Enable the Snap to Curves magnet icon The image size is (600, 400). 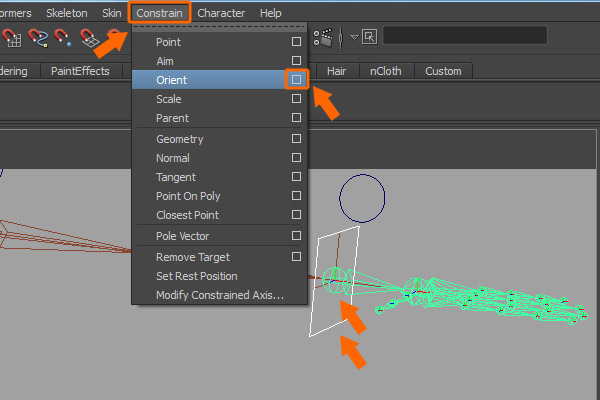(x=38, y=38)
